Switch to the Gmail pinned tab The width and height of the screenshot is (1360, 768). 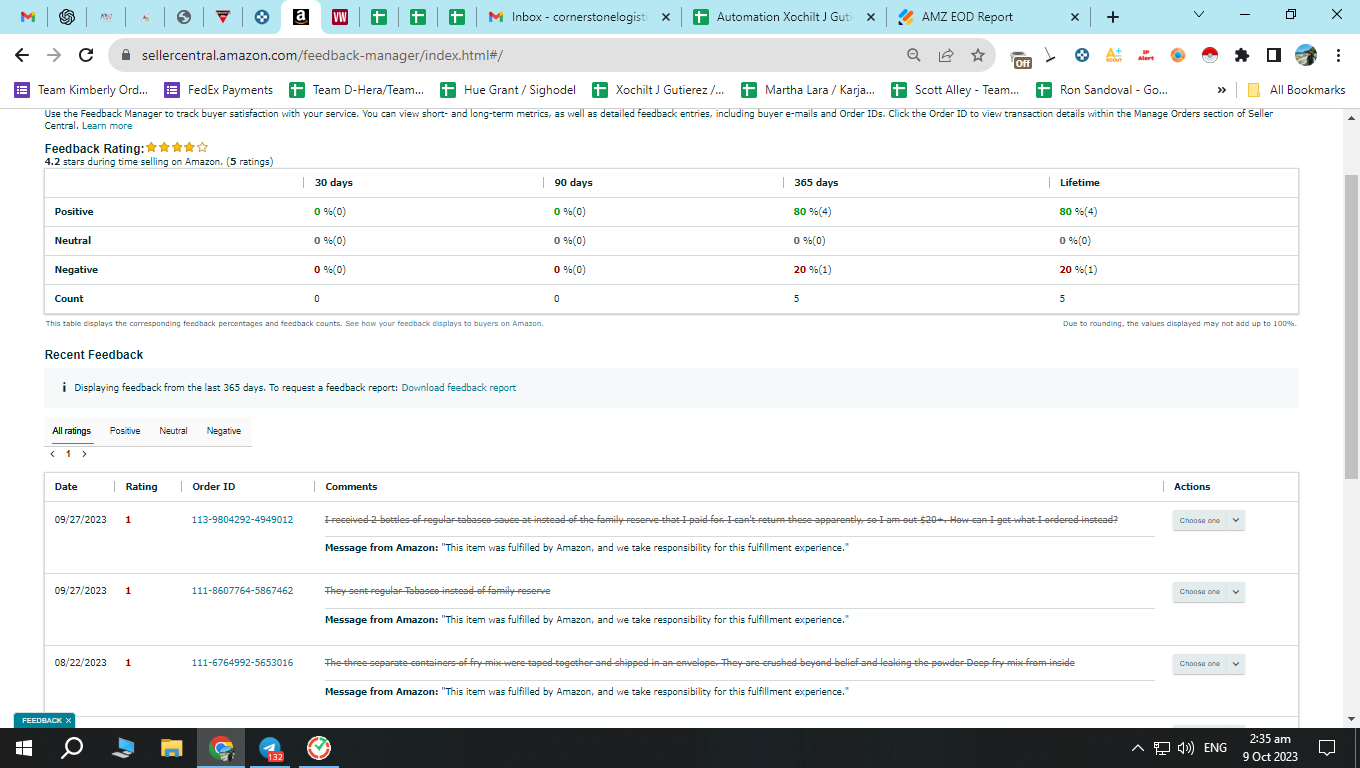pos(28,17)
